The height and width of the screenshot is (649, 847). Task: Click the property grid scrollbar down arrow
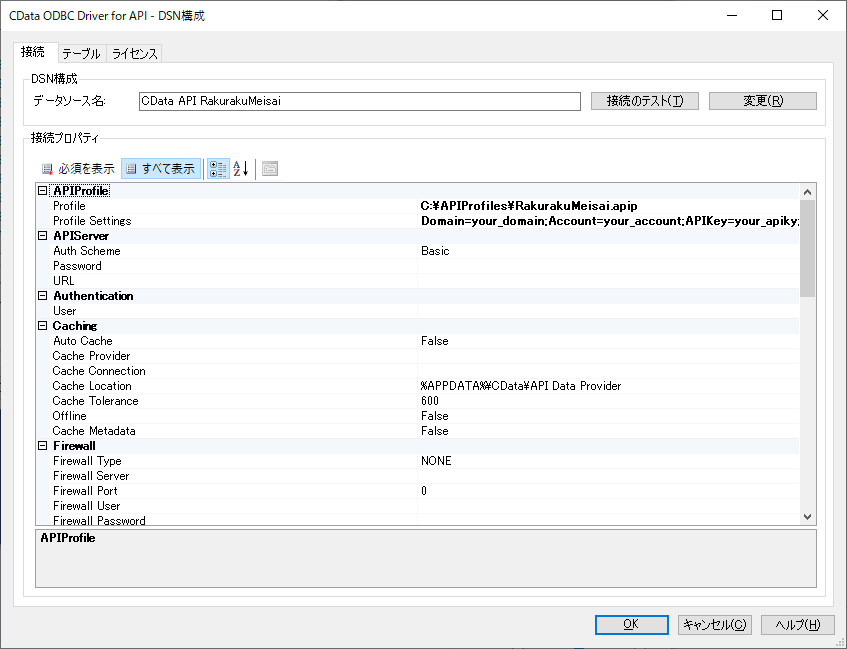[808, 516]
